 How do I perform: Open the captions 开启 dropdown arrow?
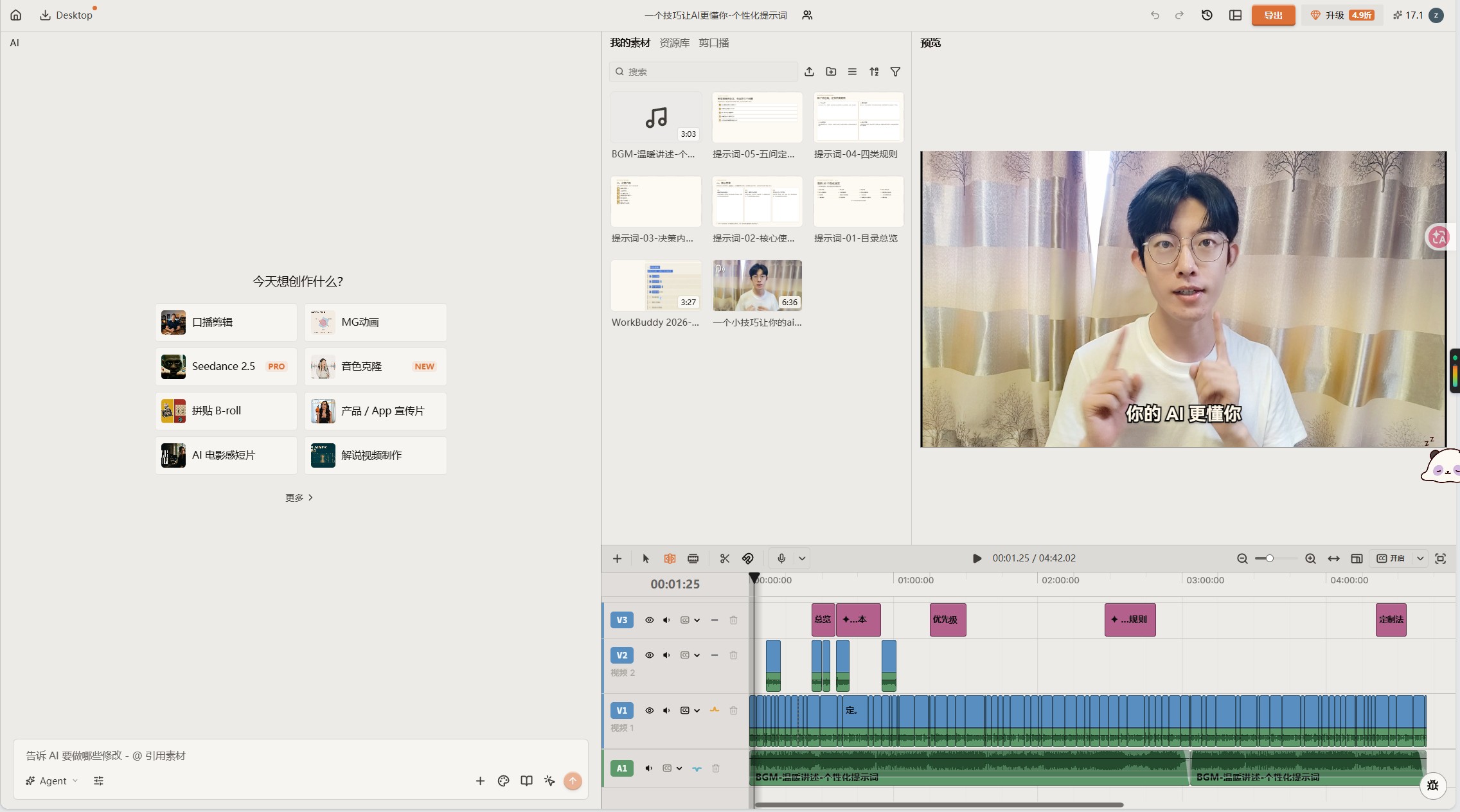tap(1420, 558)
